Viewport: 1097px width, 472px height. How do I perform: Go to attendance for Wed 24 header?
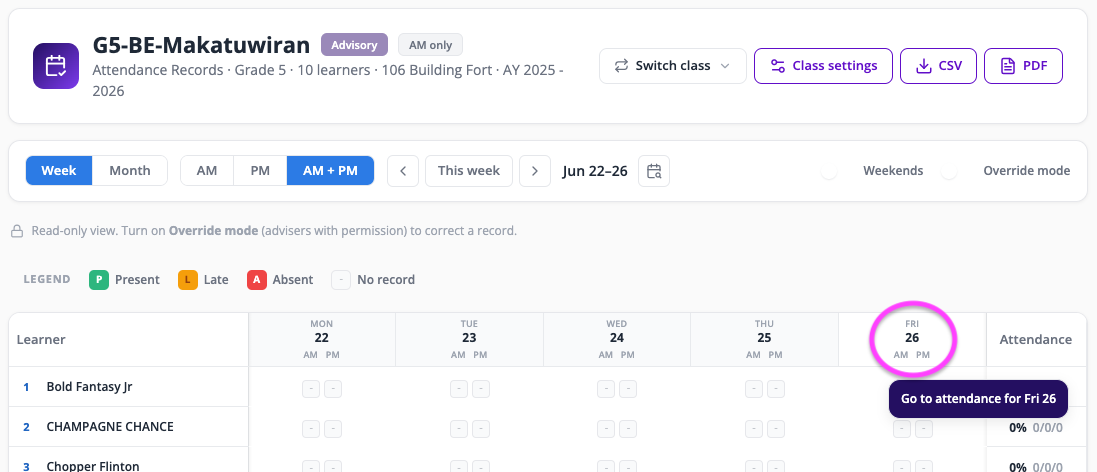click(x=616, y=339)
